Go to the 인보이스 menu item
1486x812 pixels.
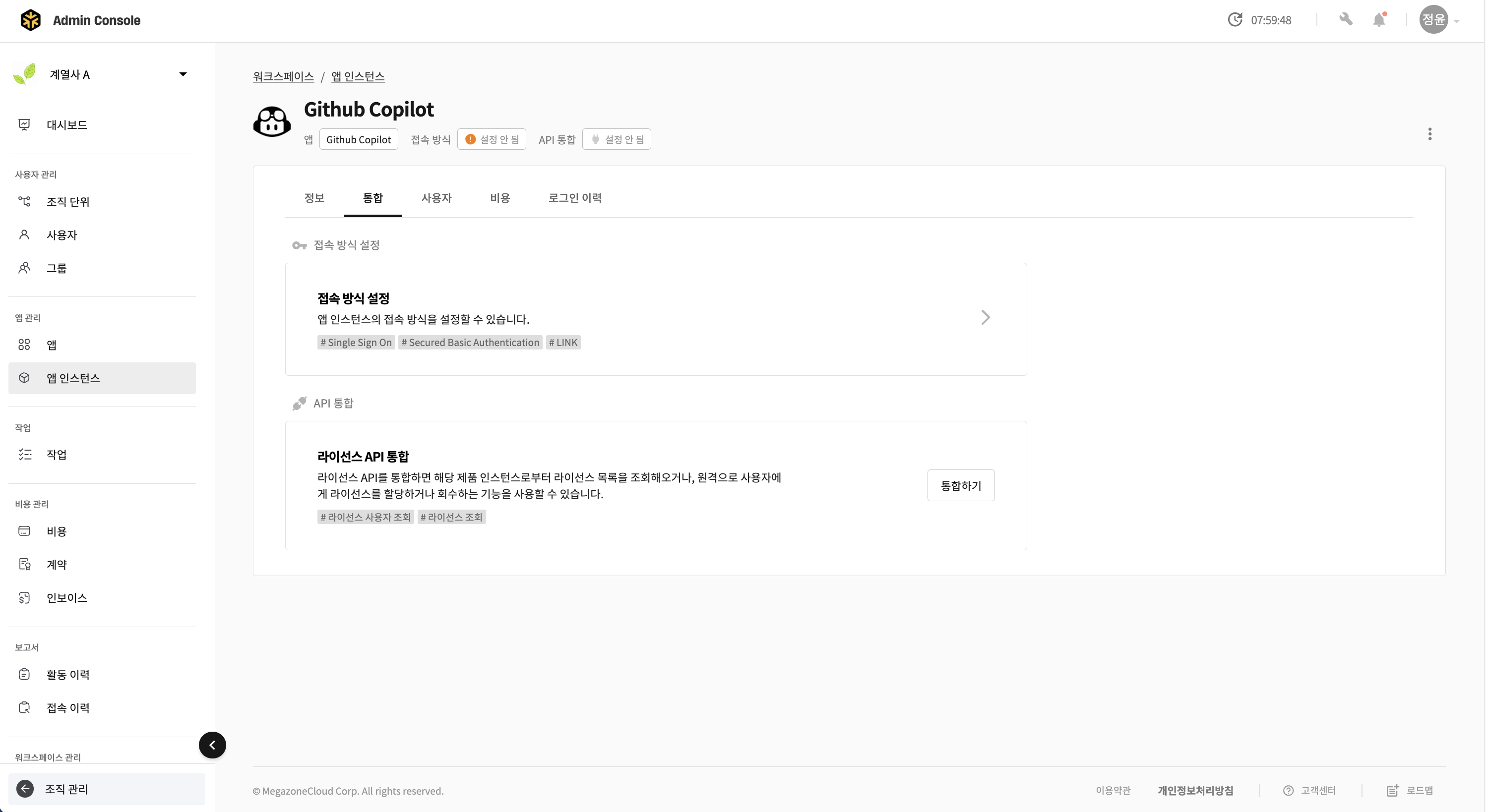(x=102, y=597)
